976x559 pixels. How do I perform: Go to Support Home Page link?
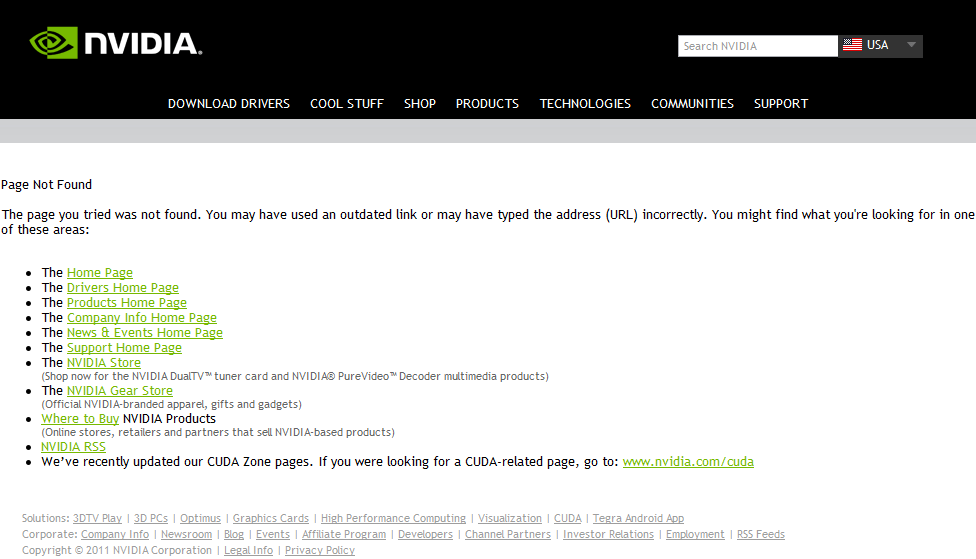click(x=124, y=347)
